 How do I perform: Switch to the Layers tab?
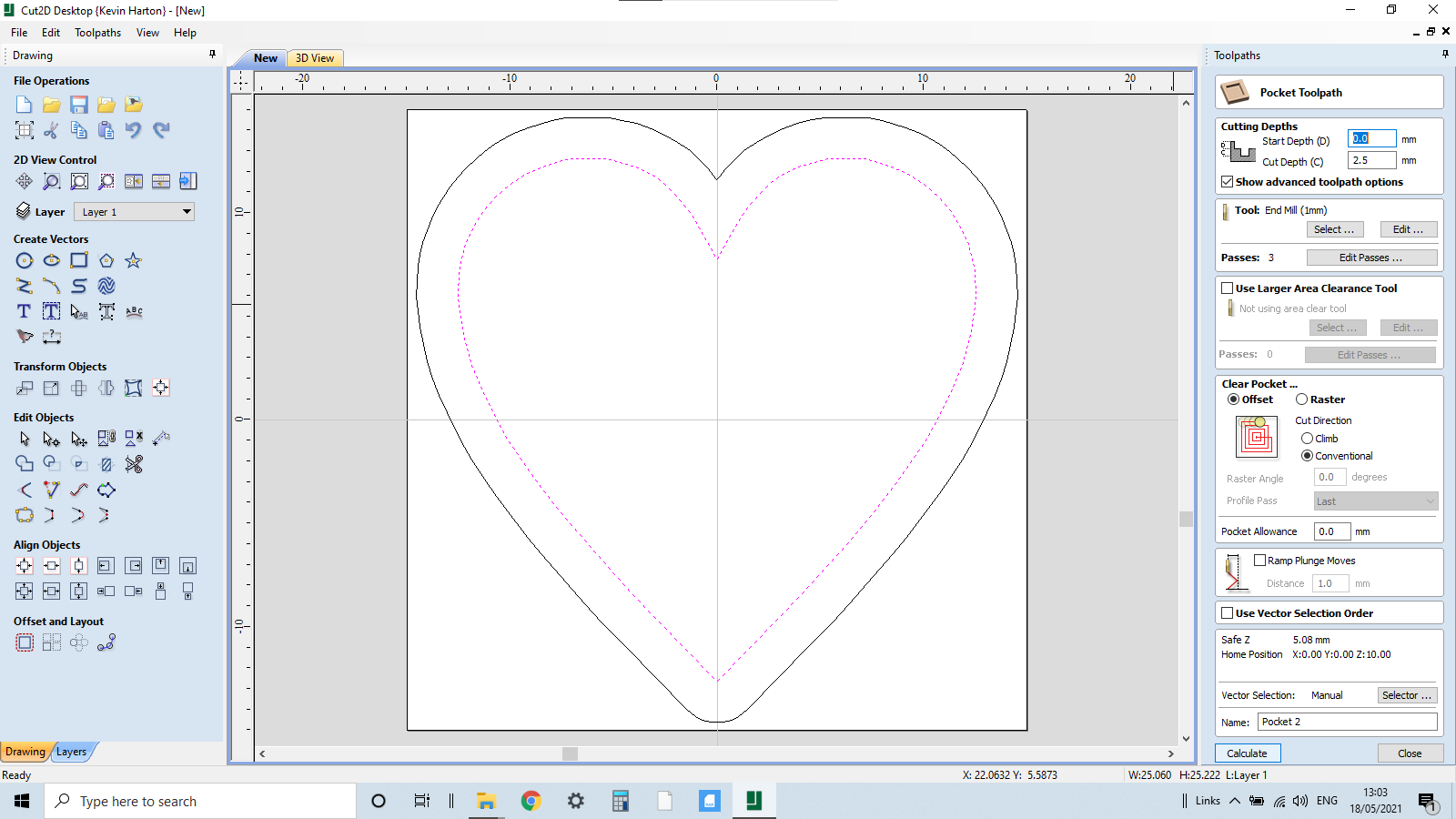(x=72, y=752)
